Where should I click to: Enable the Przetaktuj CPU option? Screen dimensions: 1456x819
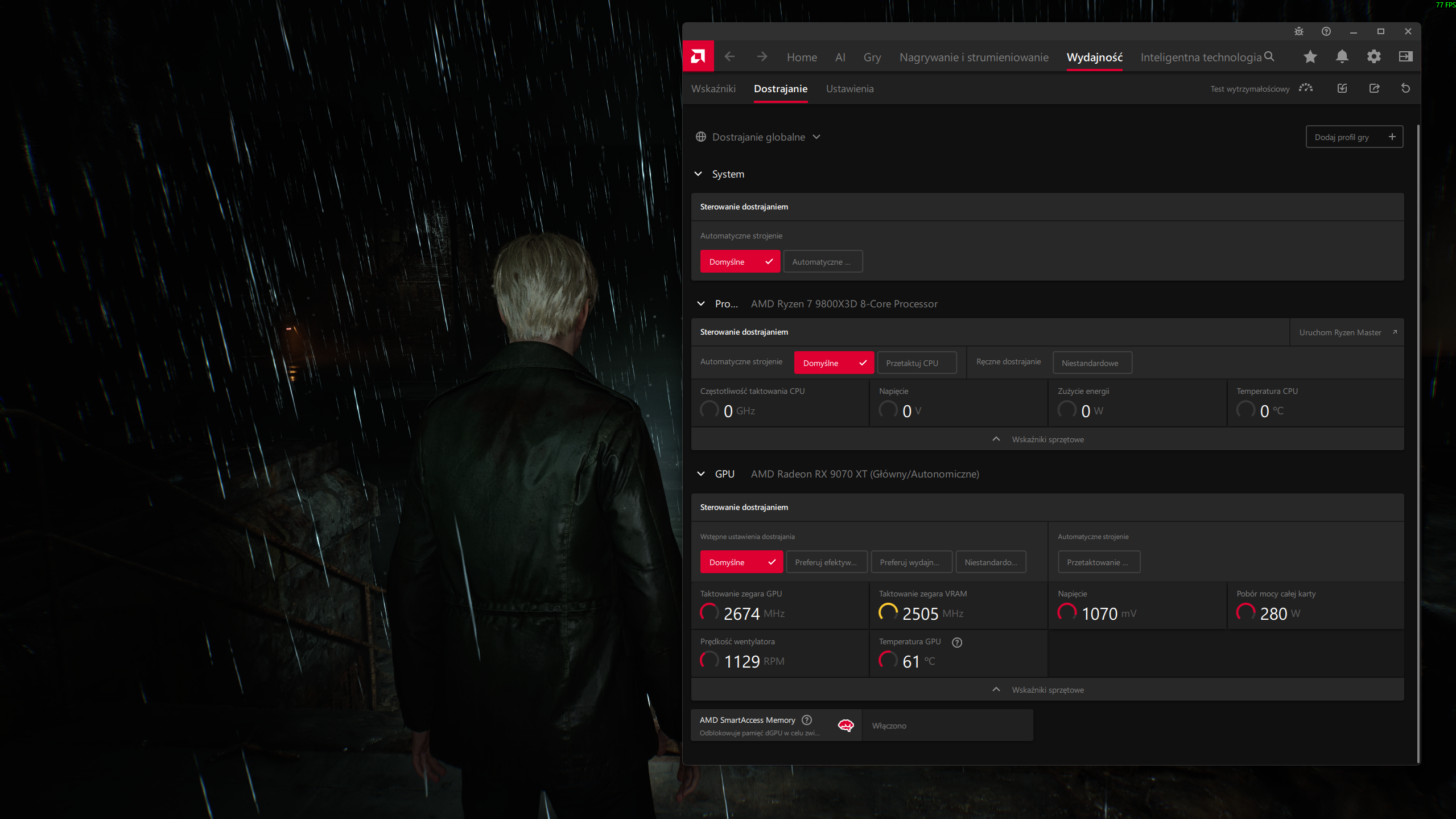[917, 363]
